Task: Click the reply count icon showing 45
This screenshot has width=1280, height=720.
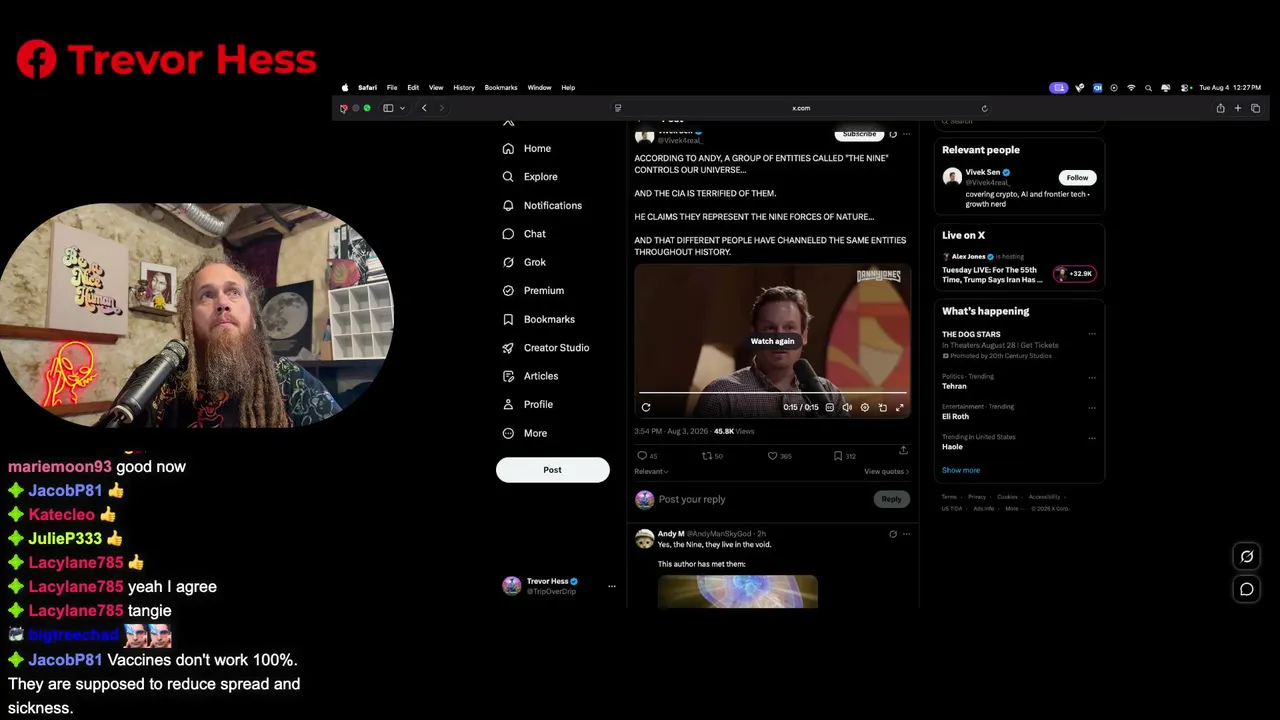Action: (x=642, y=456)
